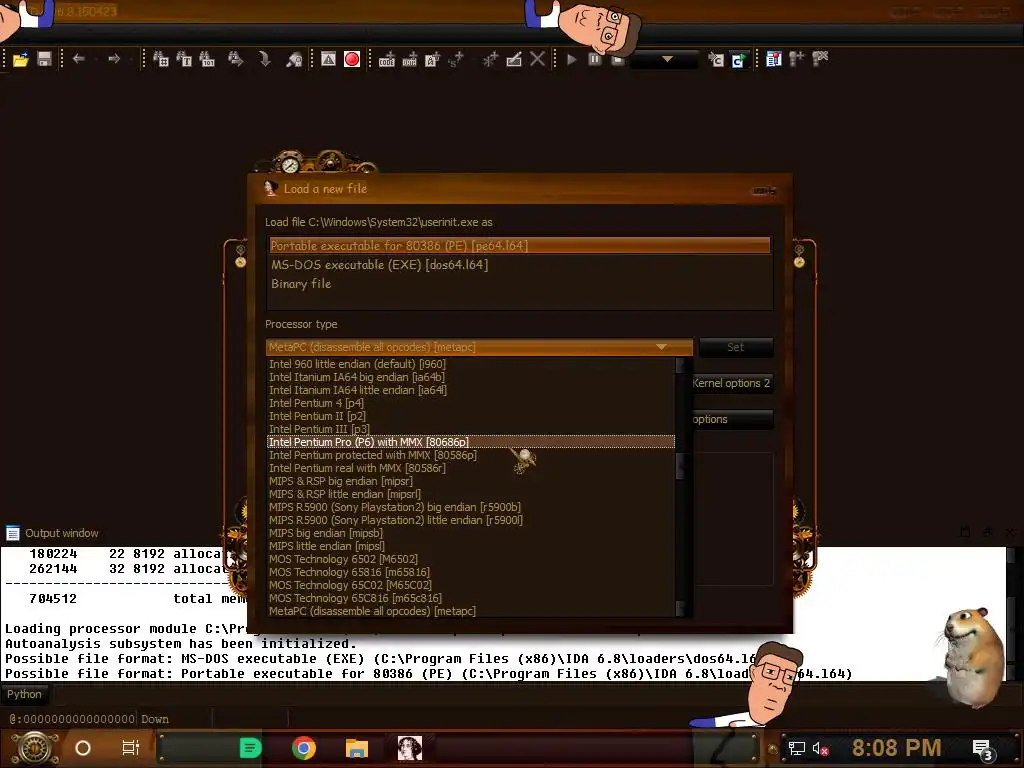Open Google Chrome from the taskbar

tap(304, 748)
